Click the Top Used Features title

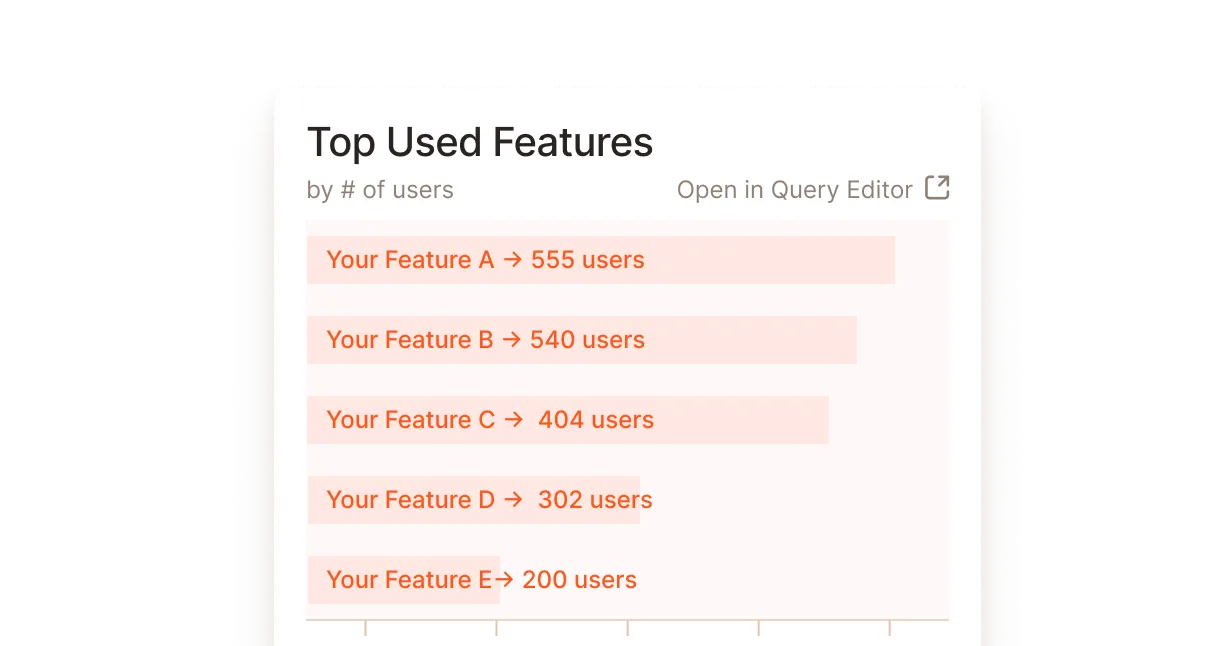click(480, 142)
